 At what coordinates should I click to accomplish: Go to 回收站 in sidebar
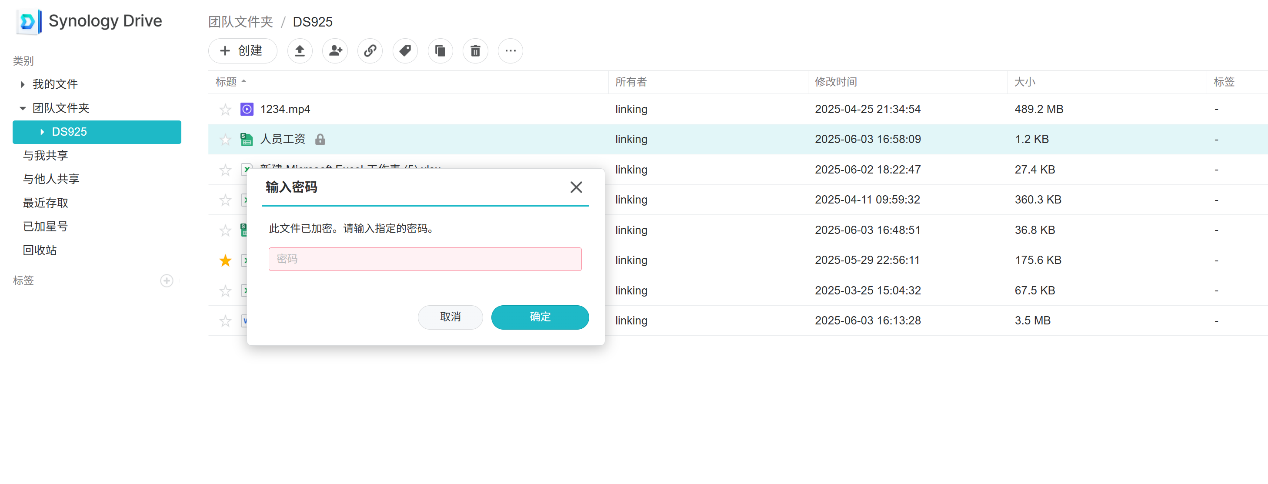click(x=40, y=250)
